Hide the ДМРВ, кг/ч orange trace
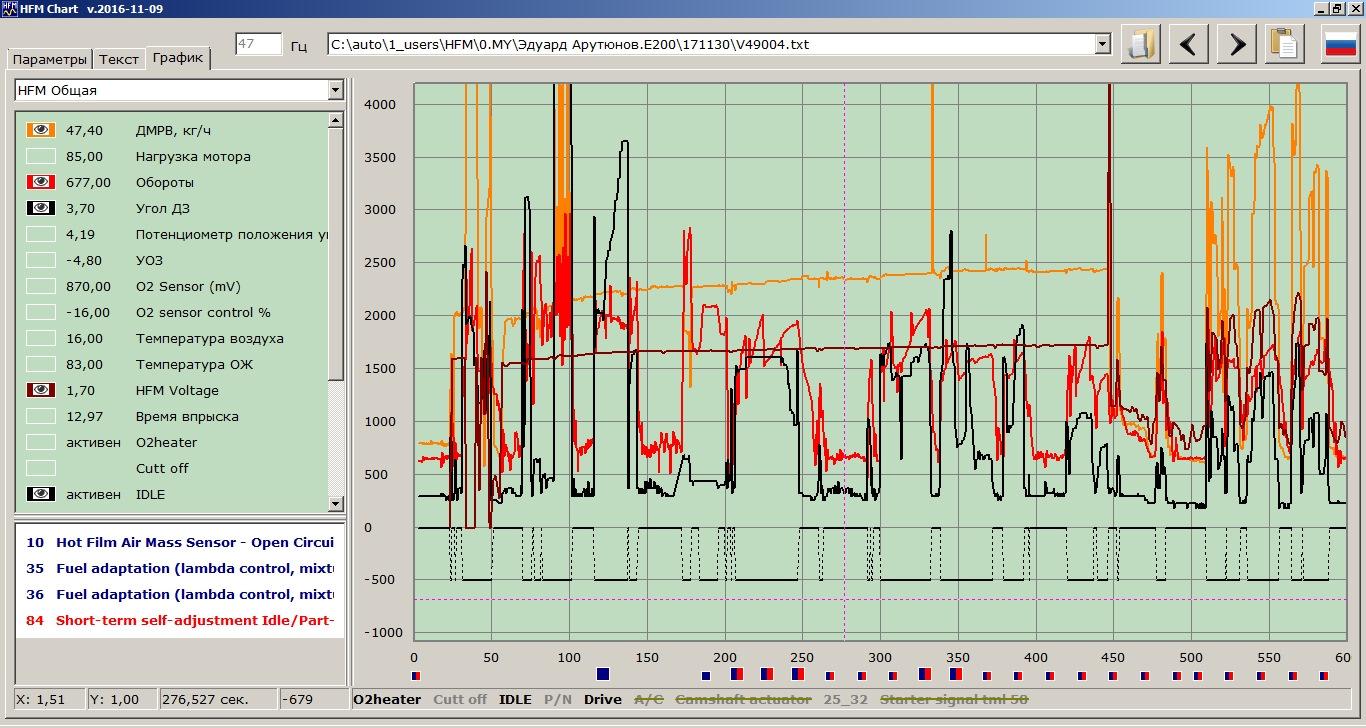The width and height of the screenshot is (1366, 728). [41, 130]
